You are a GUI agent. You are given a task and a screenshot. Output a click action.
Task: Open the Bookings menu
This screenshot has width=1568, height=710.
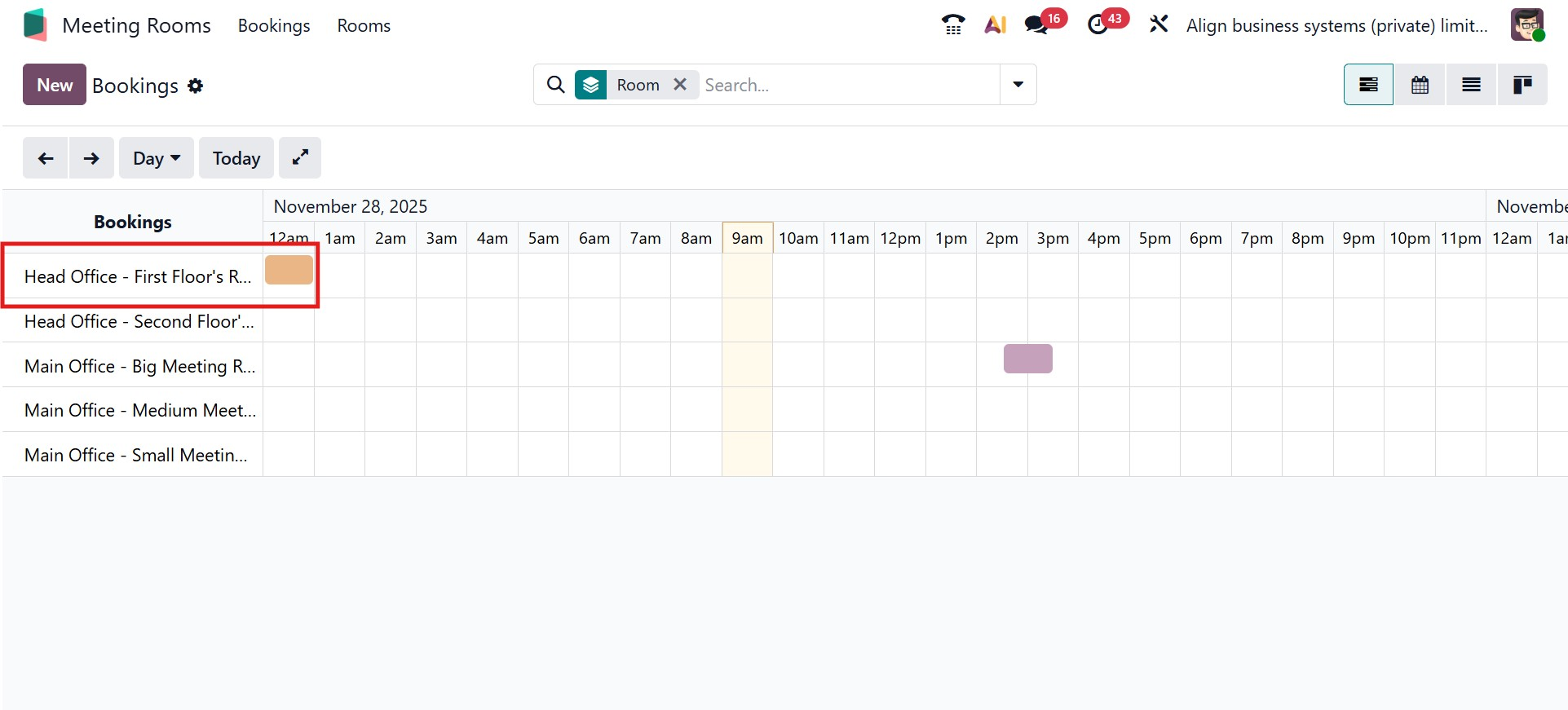pos(274,25)
